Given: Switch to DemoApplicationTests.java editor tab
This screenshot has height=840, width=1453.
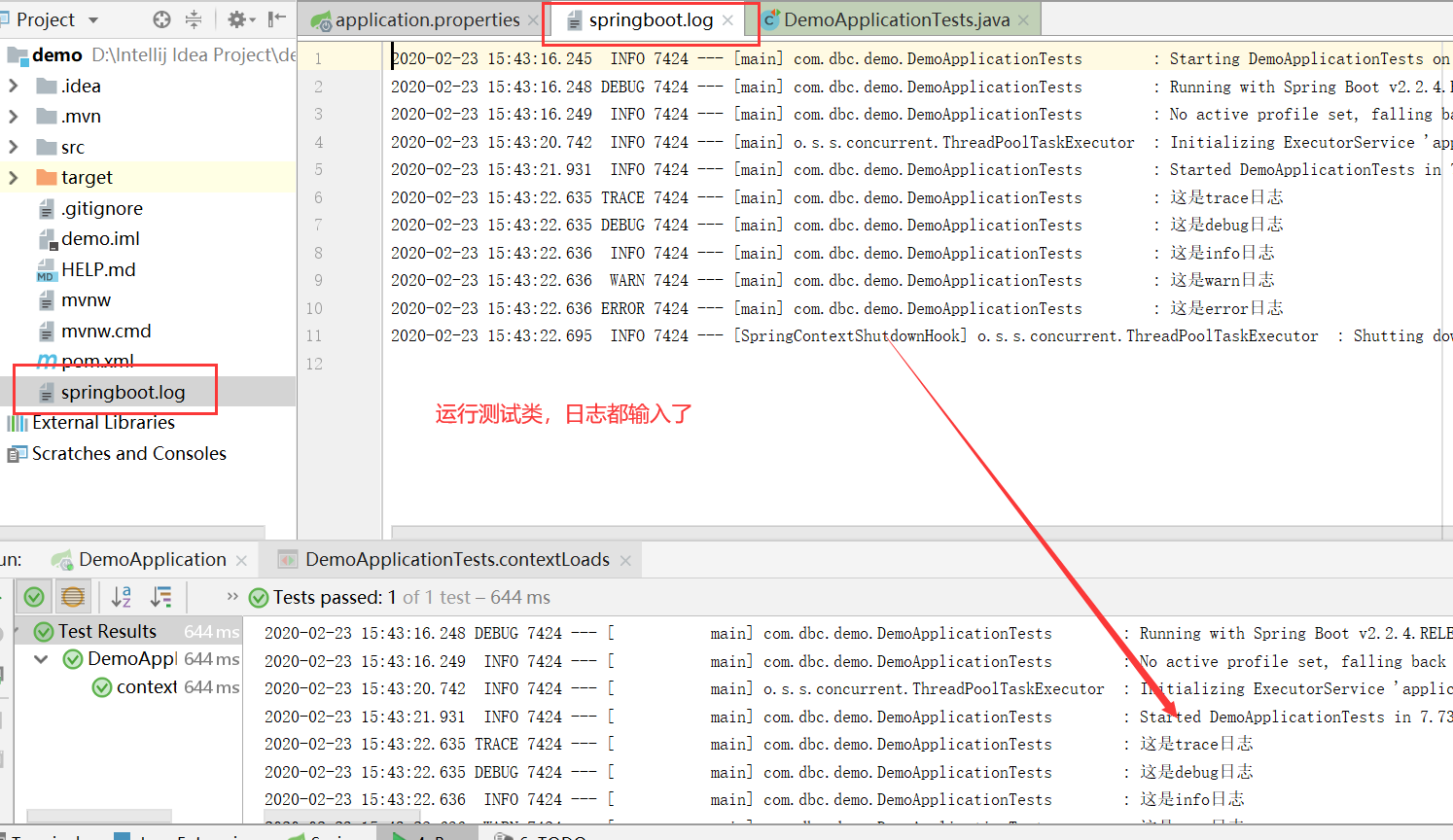Looking at the screenshot, I should (x=896, y=19).
